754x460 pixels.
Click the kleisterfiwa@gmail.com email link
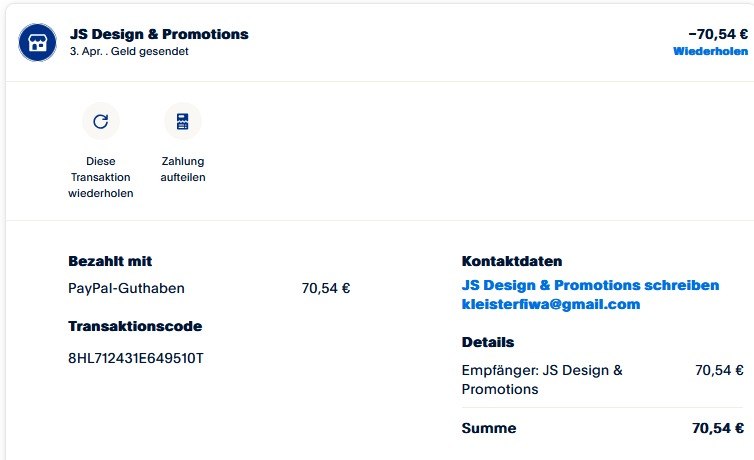click(550, 304)
